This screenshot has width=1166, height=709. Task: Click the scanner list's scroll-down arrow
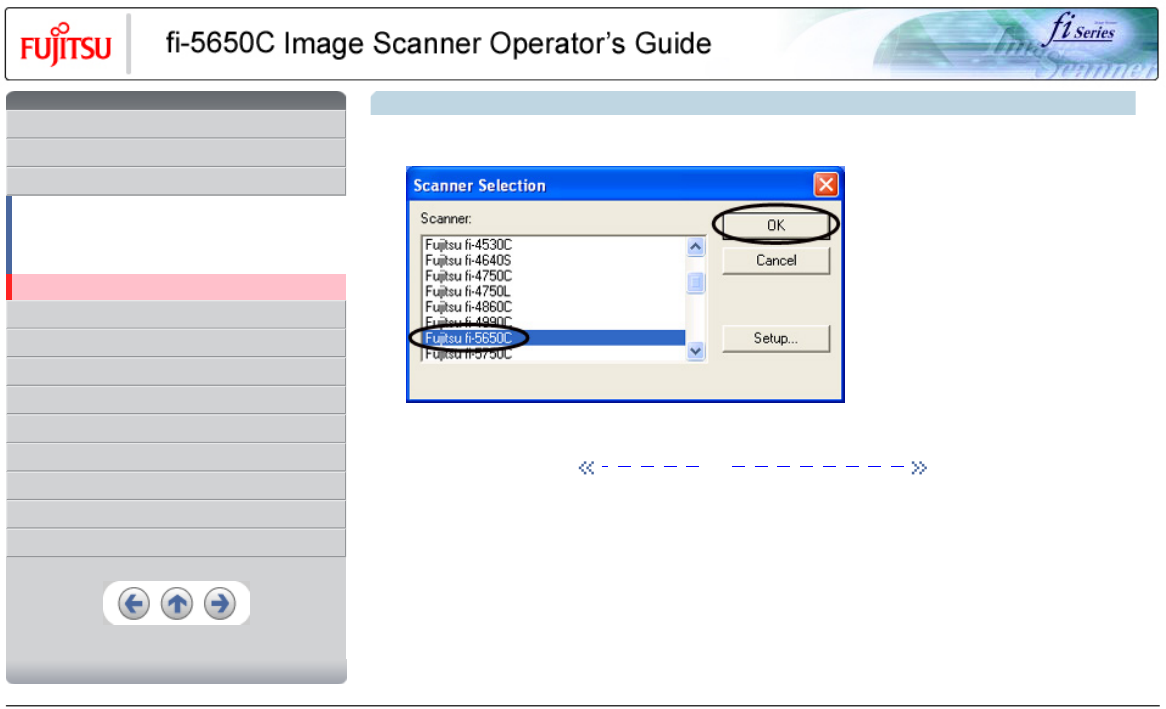(x=695, y=351)
